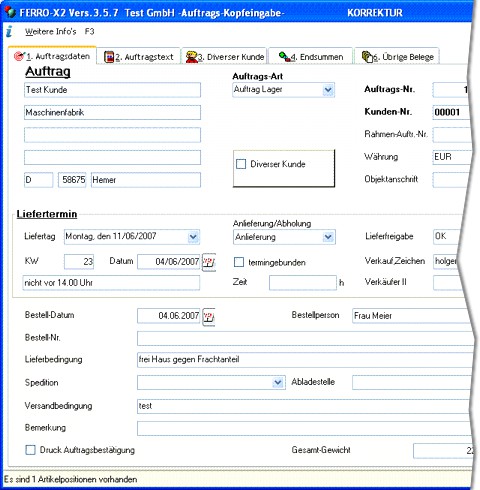
Task: Open calendar picker next to Bestell-Datum
Action: coord(209,316)
